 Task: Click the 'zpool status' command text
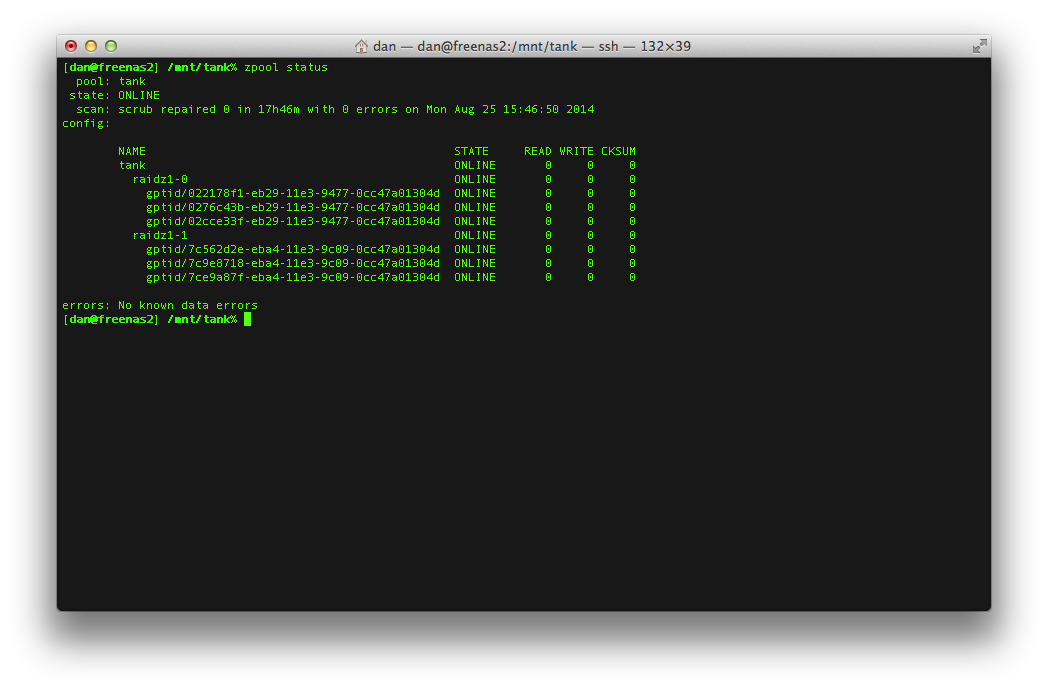286,68
